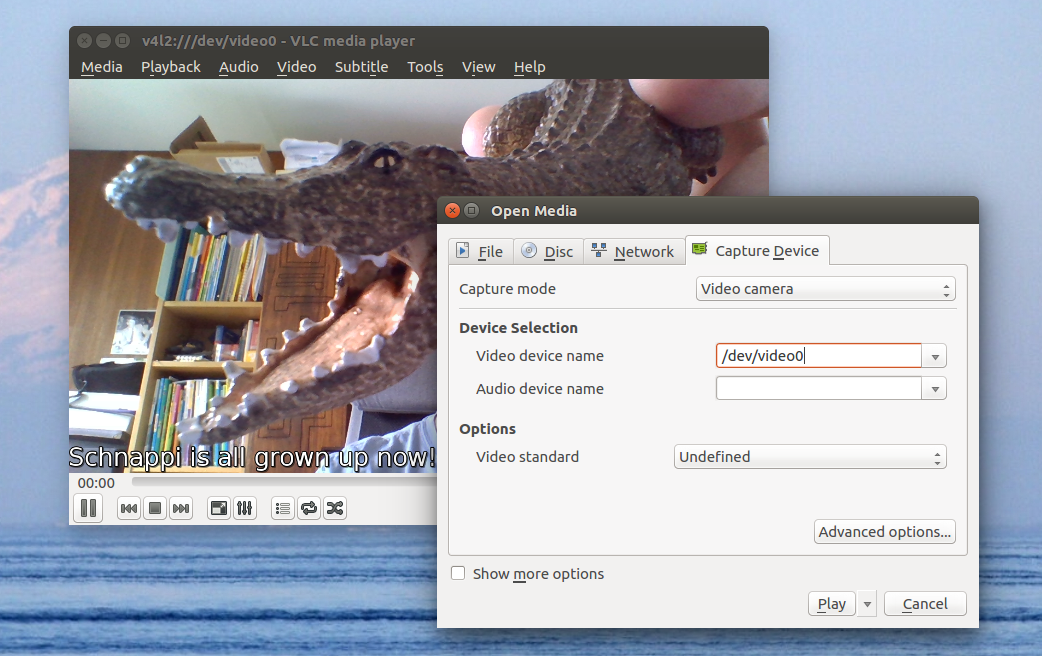Open the Audio device name dropdown arrow
This screenshot has width=1042, height=656.
tap(935, 390)
